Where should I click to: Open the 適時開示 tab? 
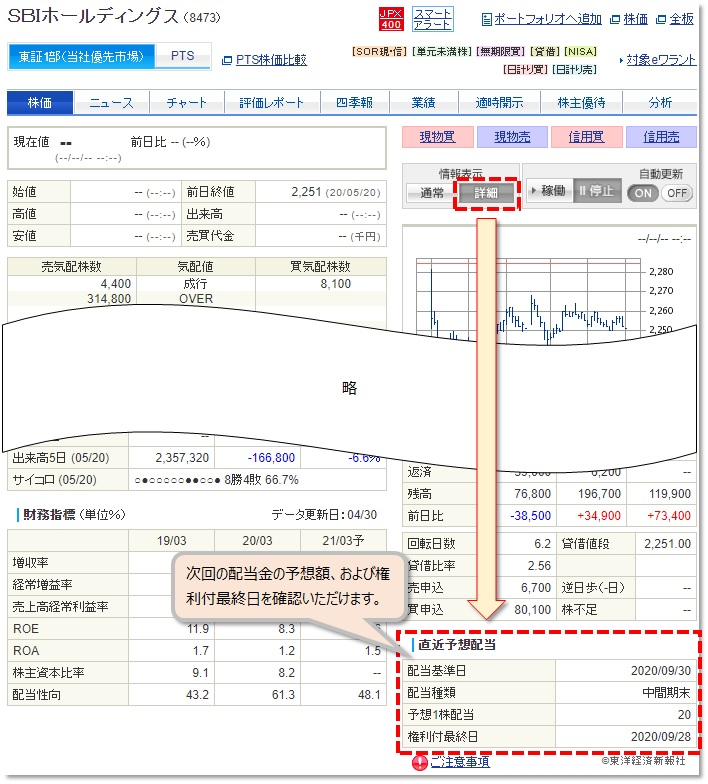[x=499, y=102]
